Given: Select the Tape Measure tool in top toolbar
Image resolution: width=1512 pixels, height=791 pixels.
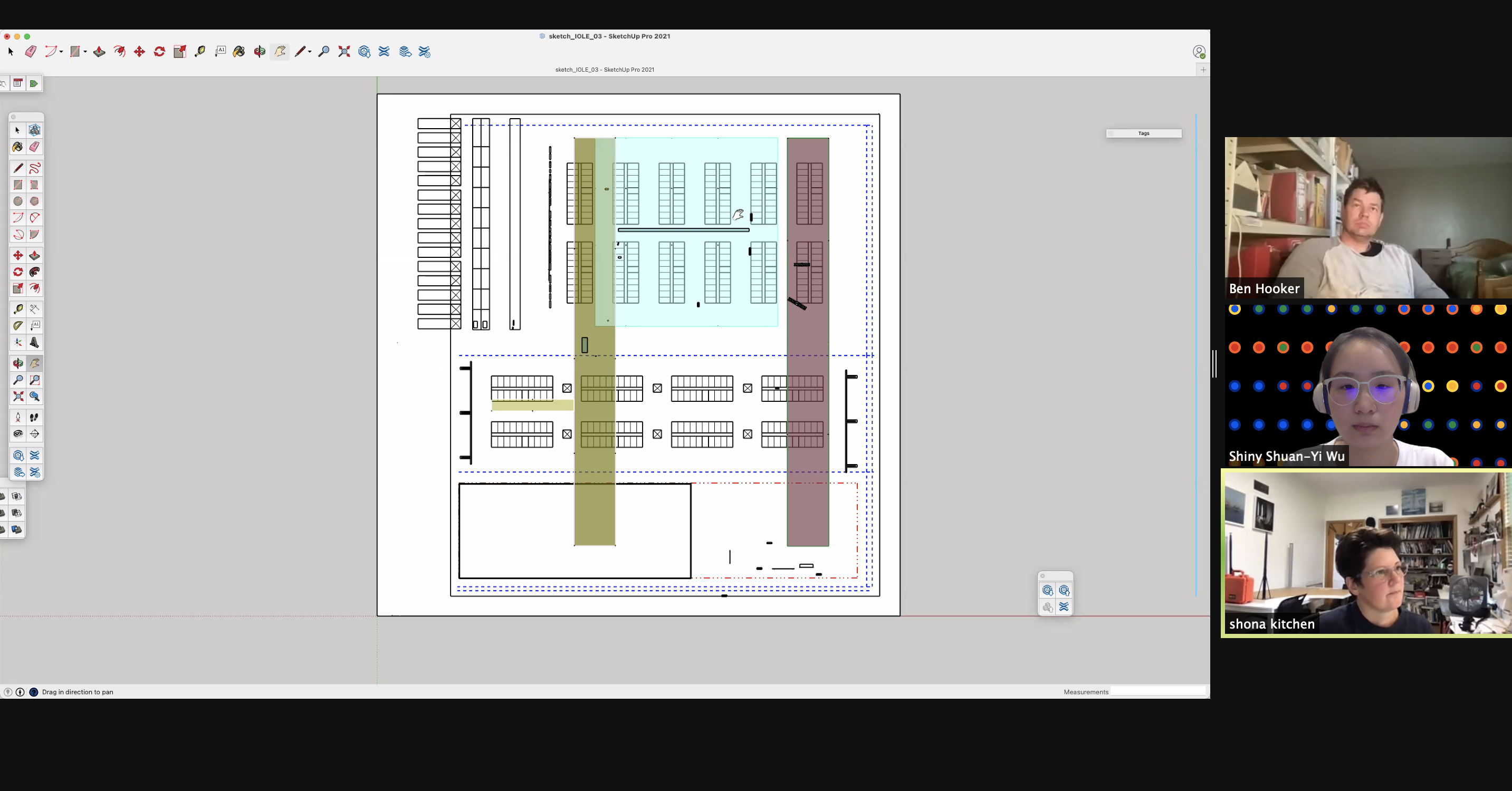Looking at the screenshot, I should coord(200,52).
